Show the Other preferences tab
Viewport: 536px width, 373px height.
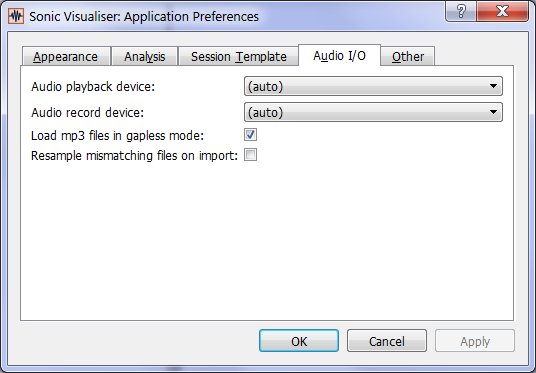click(x=408, y=56)
